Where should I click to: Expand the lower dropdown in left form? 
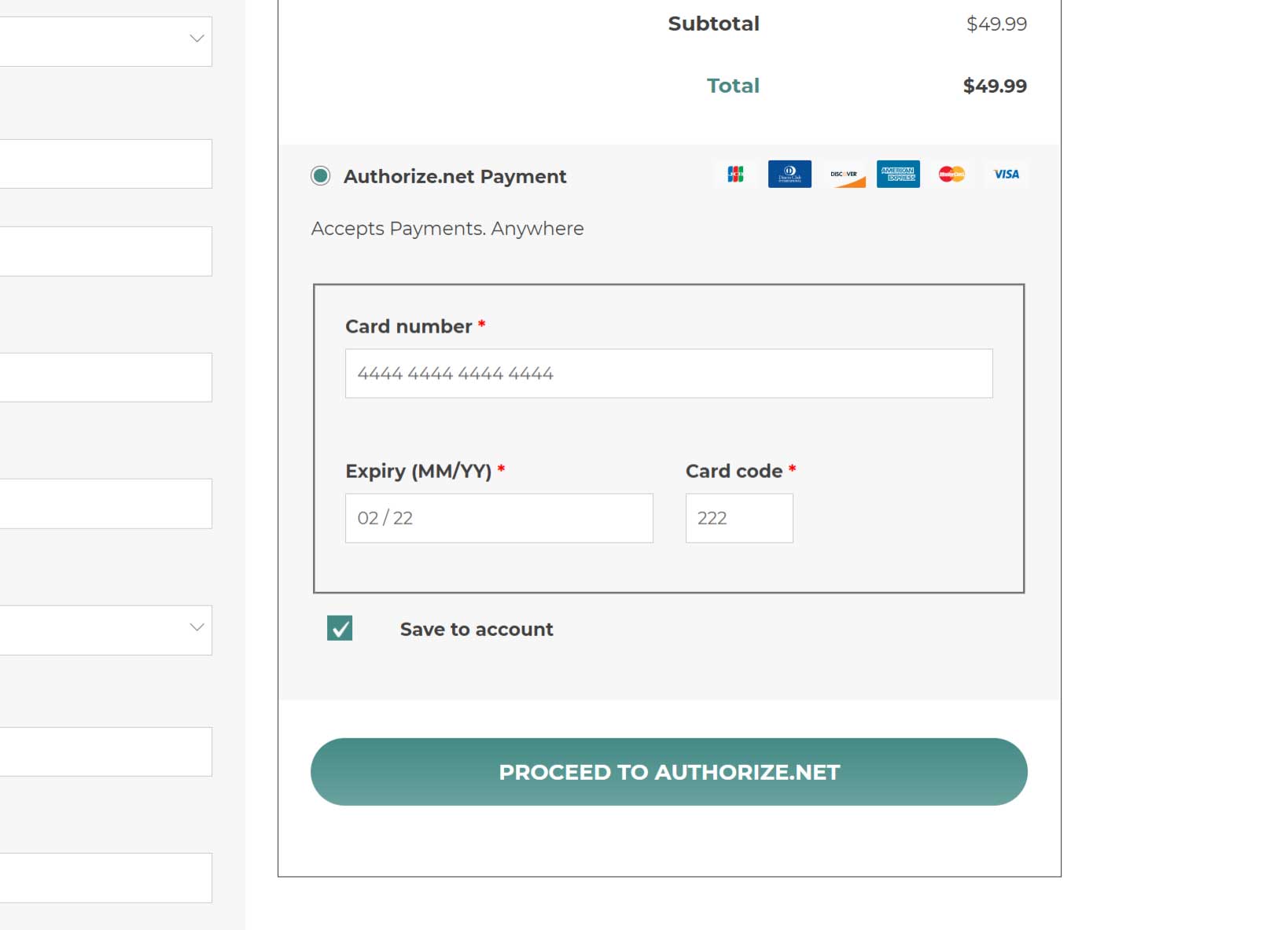tap(105, 630)
